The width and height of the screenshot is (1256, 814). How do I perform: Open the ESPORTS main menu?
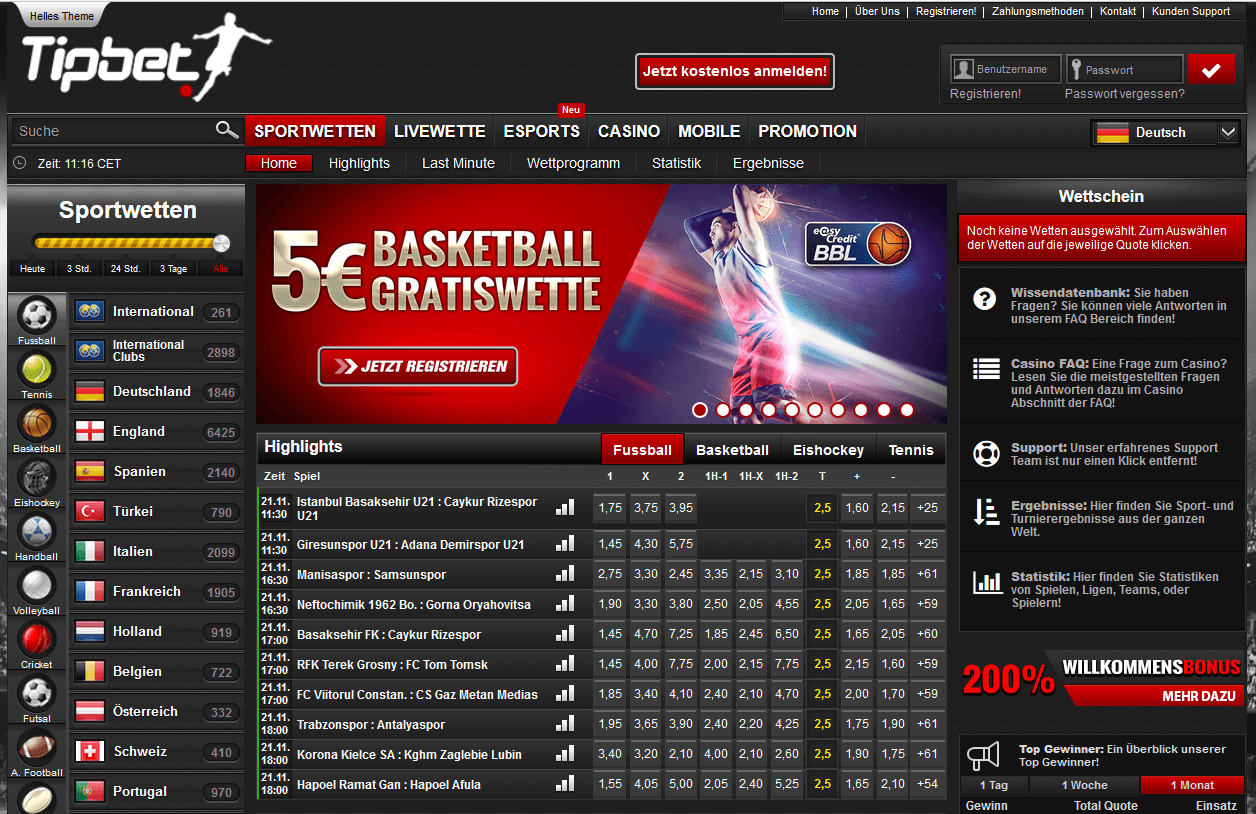(542, 131)
